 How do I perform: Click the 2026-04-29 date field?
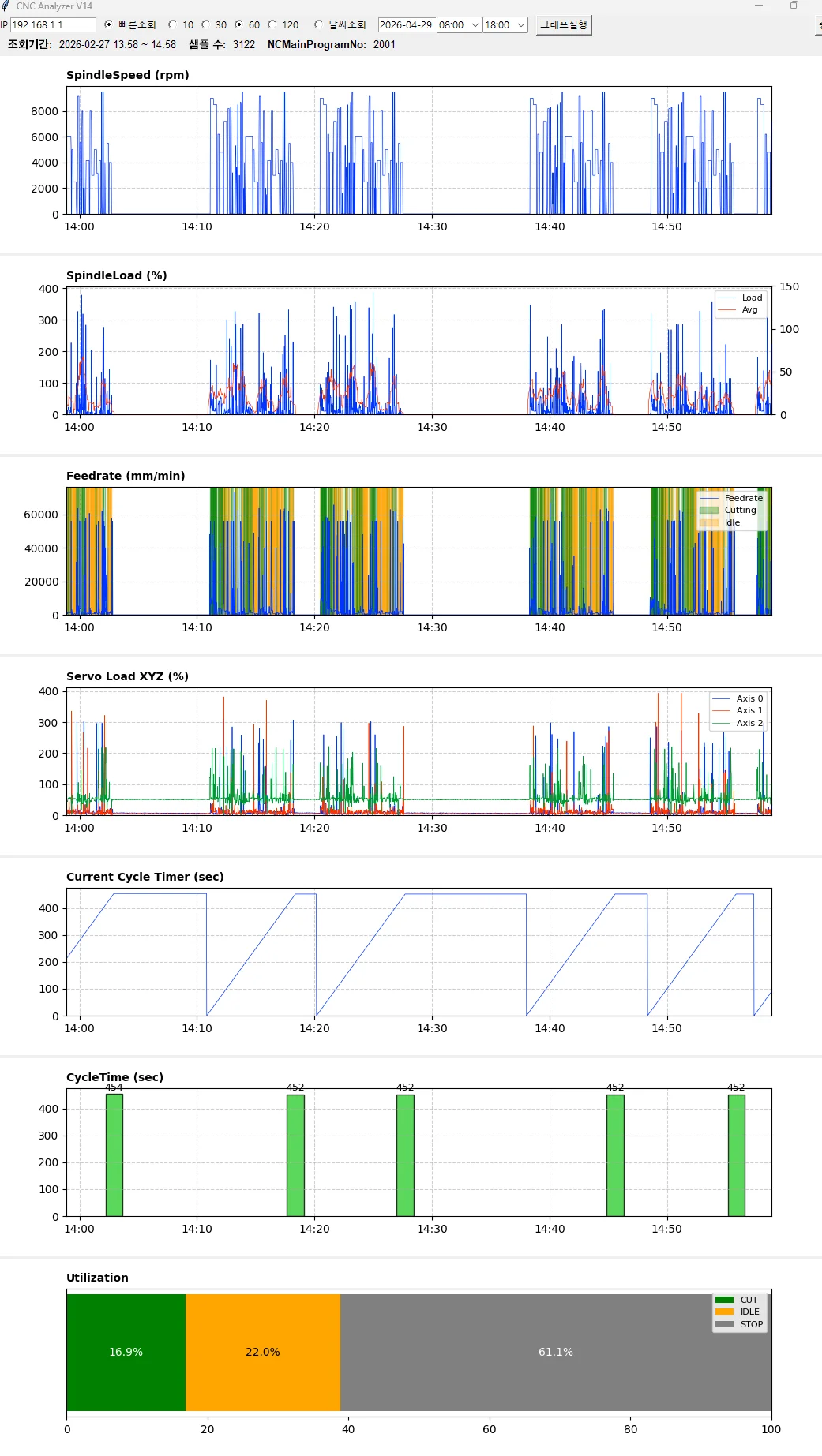[x=406, y=25]
